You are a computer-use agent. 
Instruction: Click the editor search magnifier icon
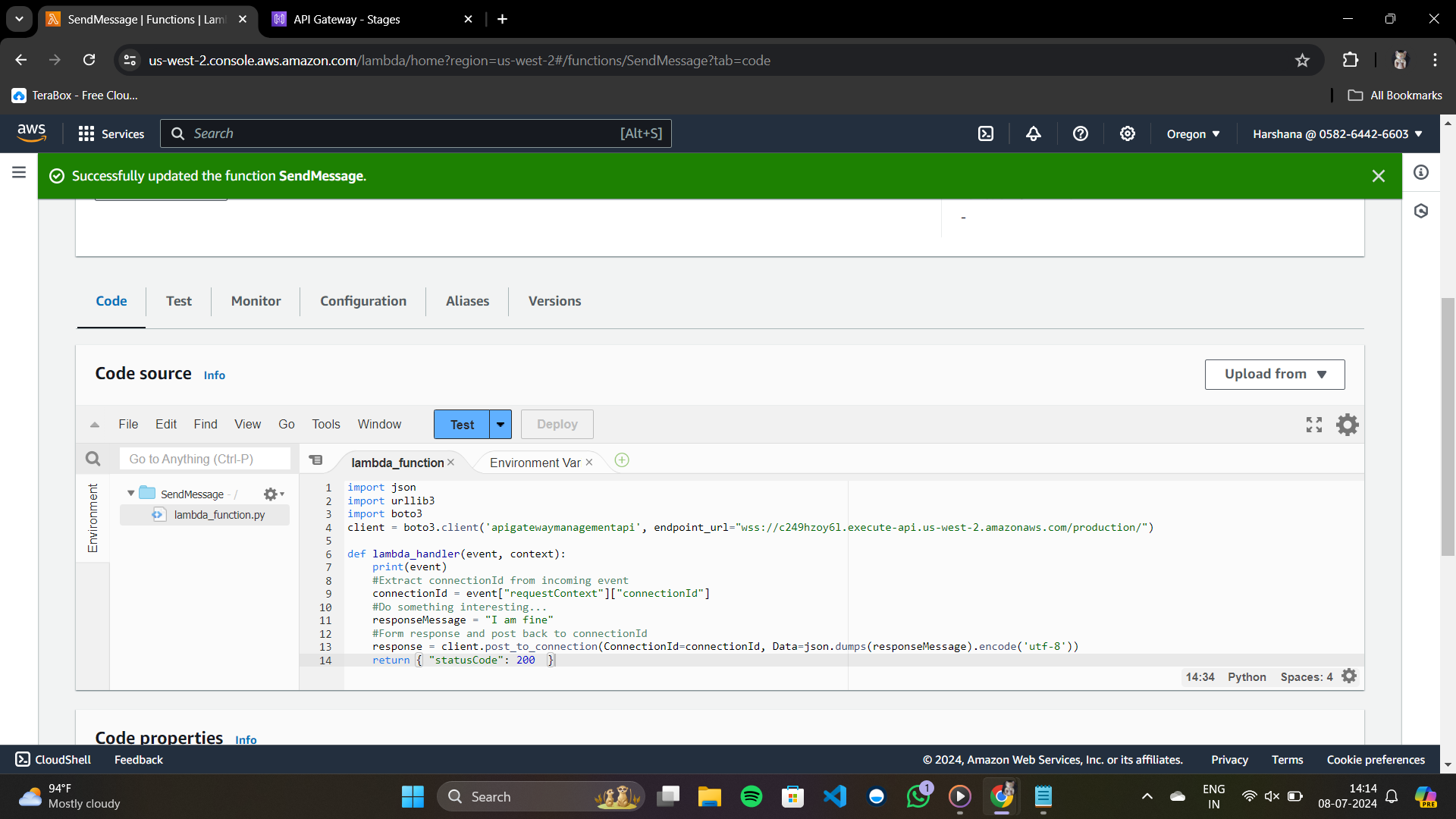[x=93, y=459]
